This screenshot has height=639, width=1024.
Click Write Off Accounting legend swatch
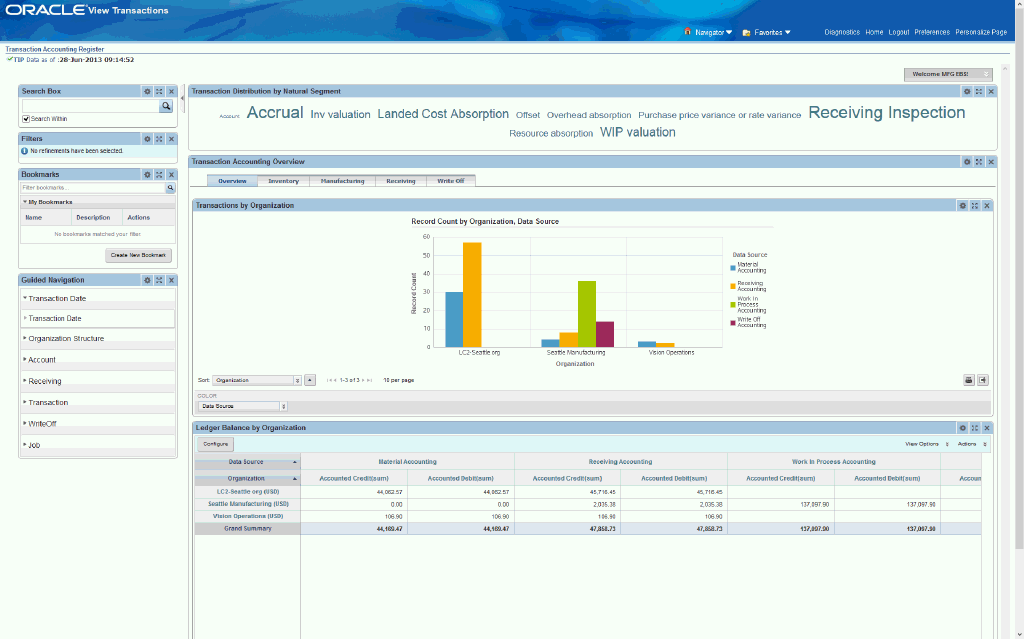tap(733, 323)
